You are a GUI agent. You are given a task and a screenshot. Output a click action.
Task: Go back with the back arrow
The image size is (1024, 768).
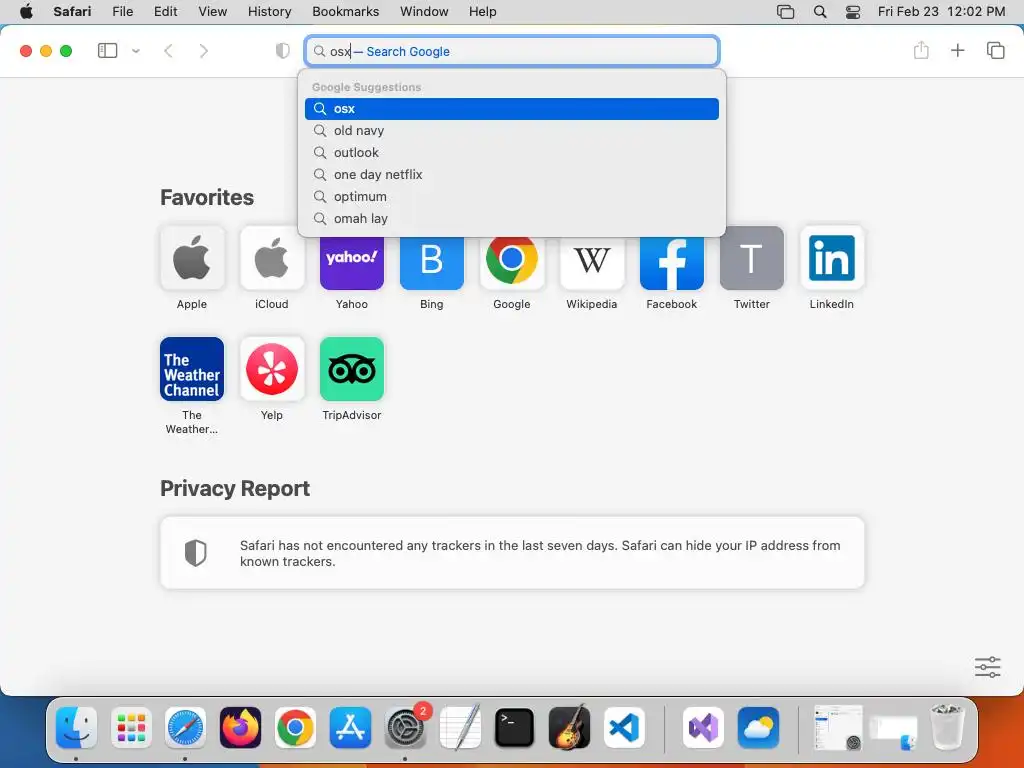(168, 51)
